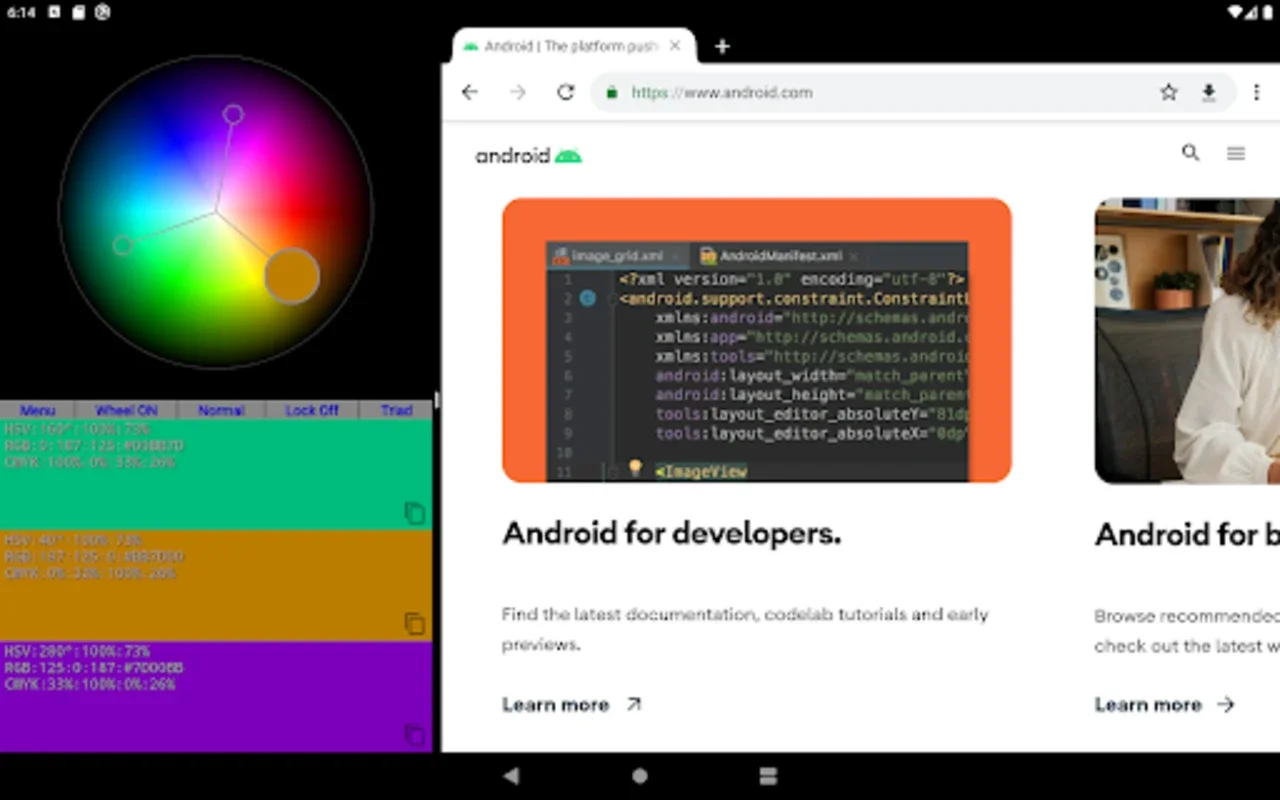Viewport: 1280px width, 800px height.
Task: Open the color app Menu
Action: click(x=38, y=410)
